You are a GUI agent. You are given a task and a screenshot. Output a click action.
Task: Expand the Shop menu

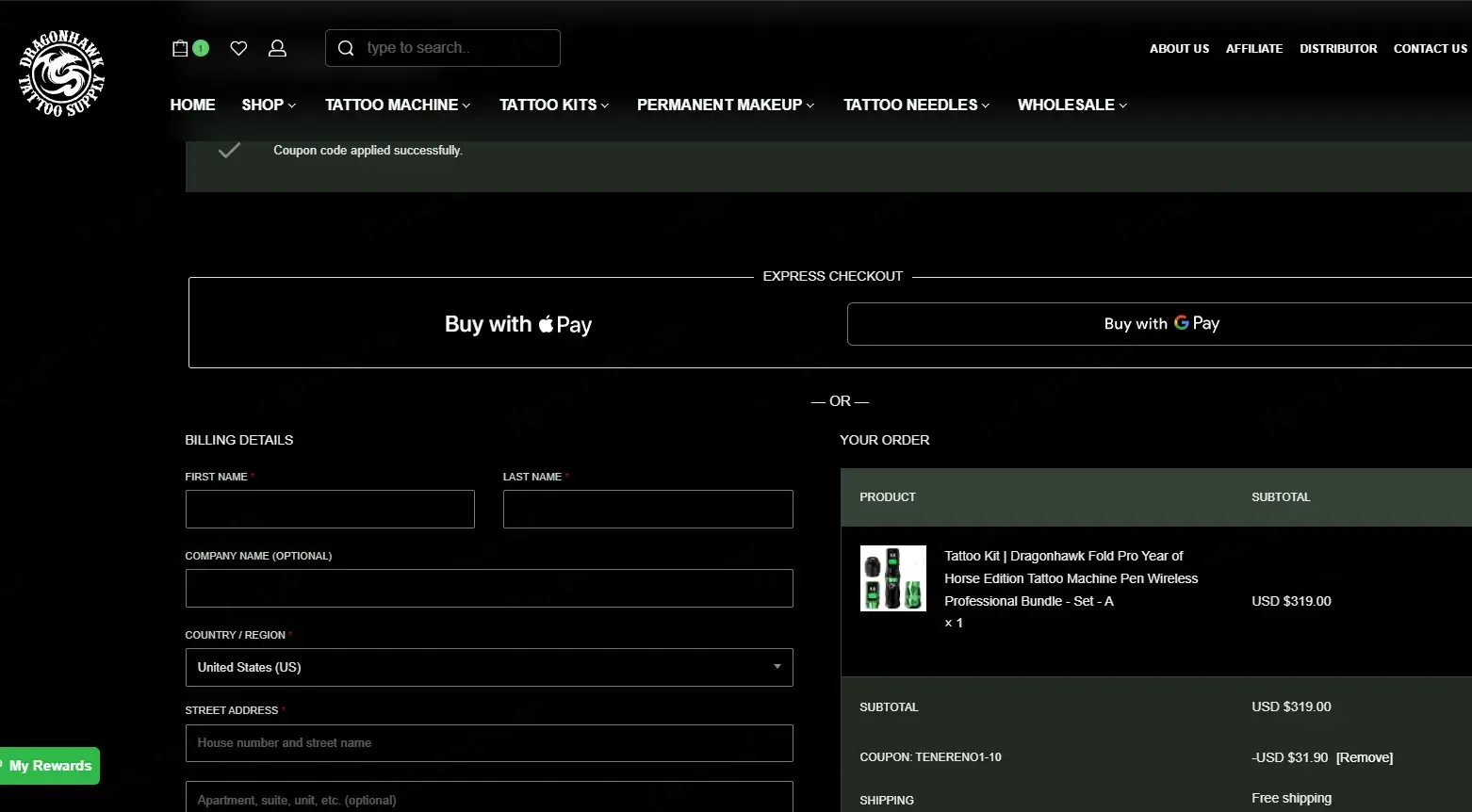coord(269,105)
